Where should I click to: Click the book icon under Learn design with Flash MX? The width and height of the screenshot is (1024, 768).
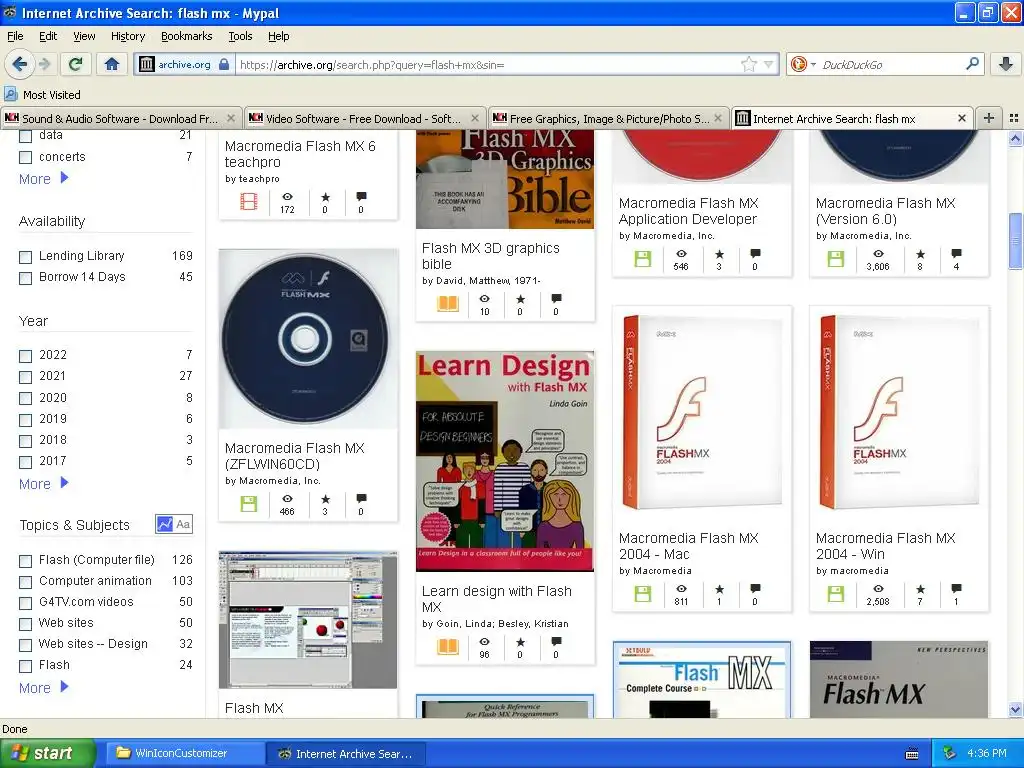coord(447,647)
